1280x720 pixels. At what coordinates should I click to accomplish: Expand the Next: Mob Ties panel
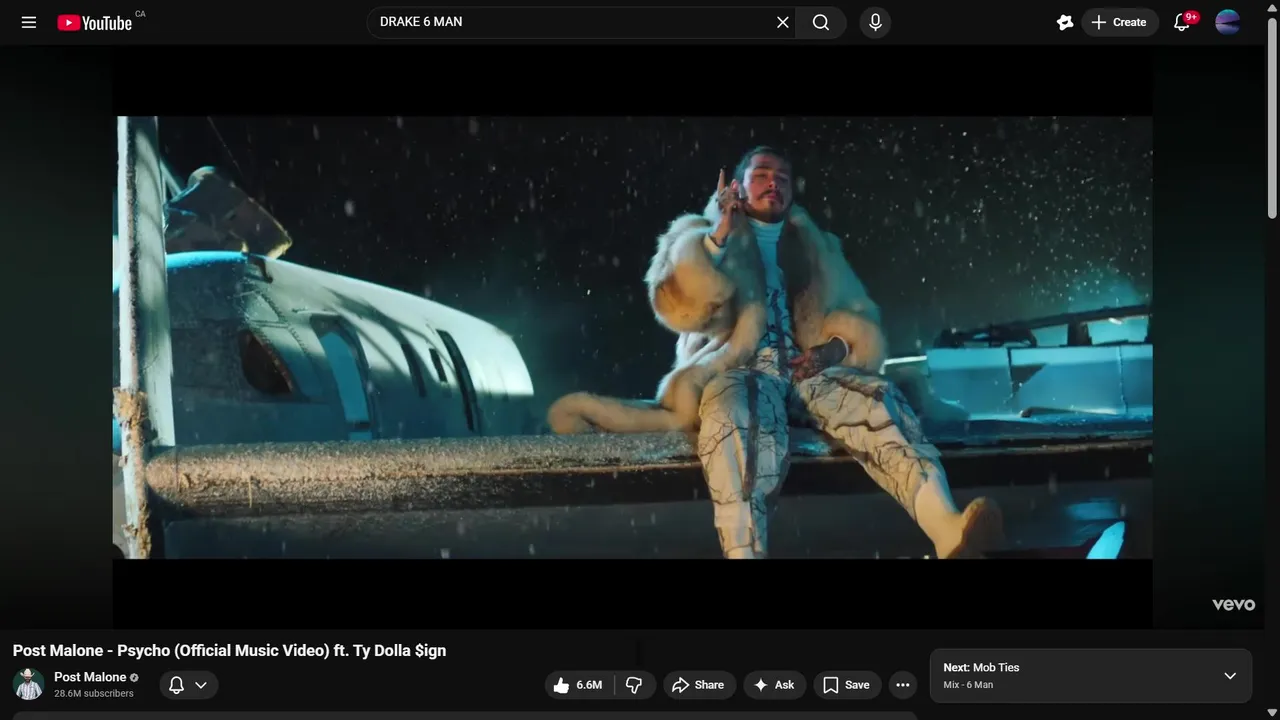pyautogui.click(x=1230, y=676)
